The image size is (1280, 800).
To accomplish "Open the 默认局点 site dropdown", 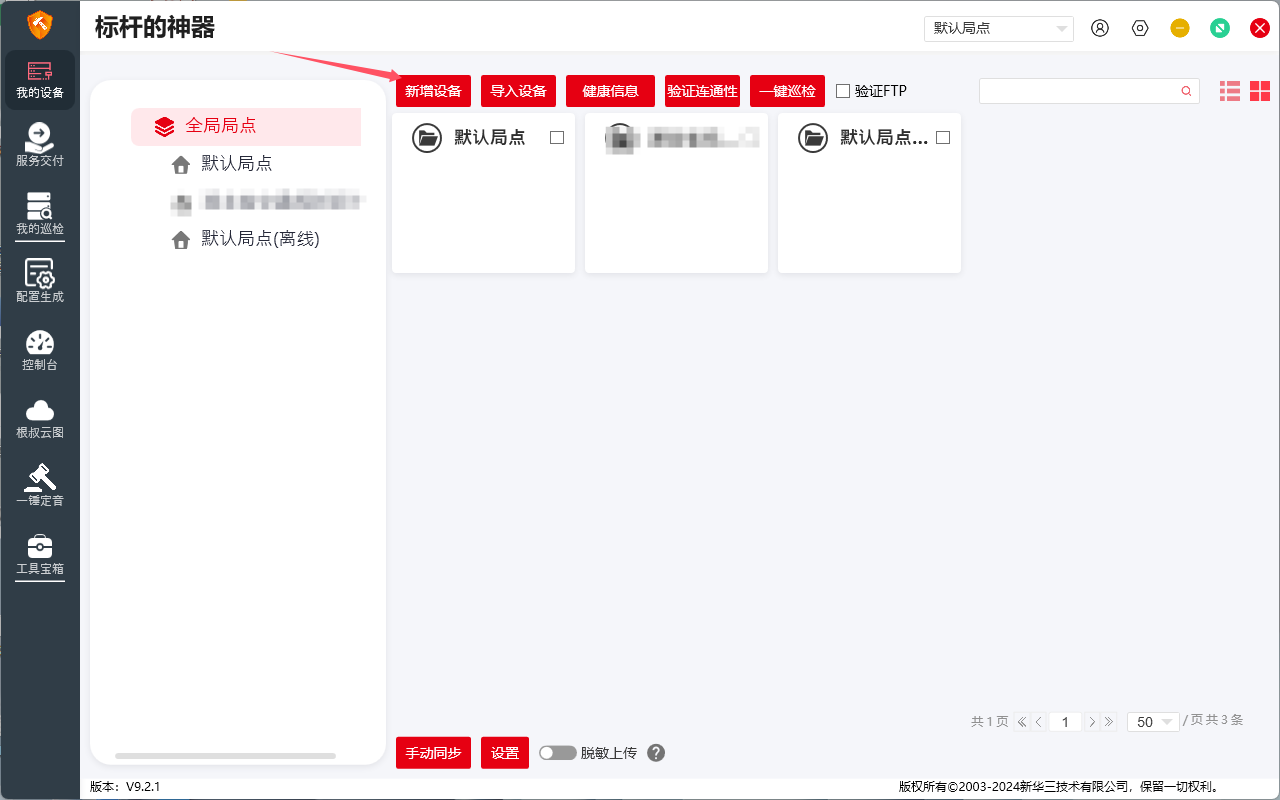I will [998, 29].
